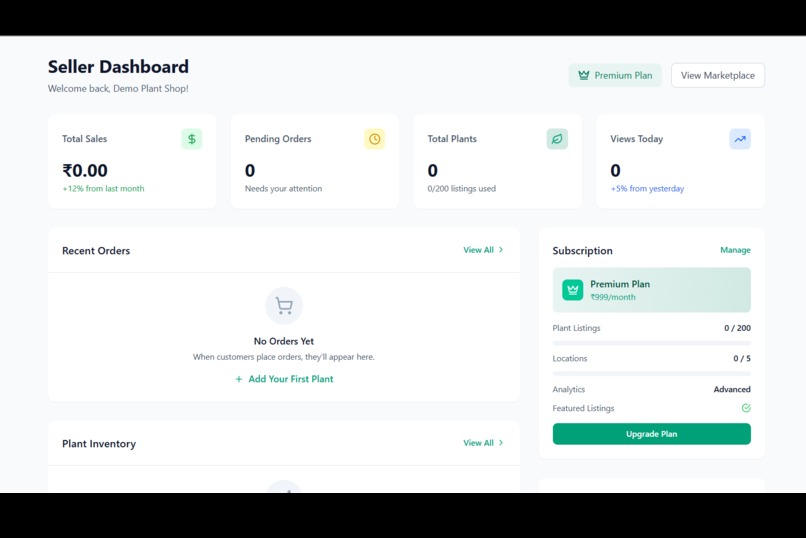Click '+12% from last month' text

[103, 189]
